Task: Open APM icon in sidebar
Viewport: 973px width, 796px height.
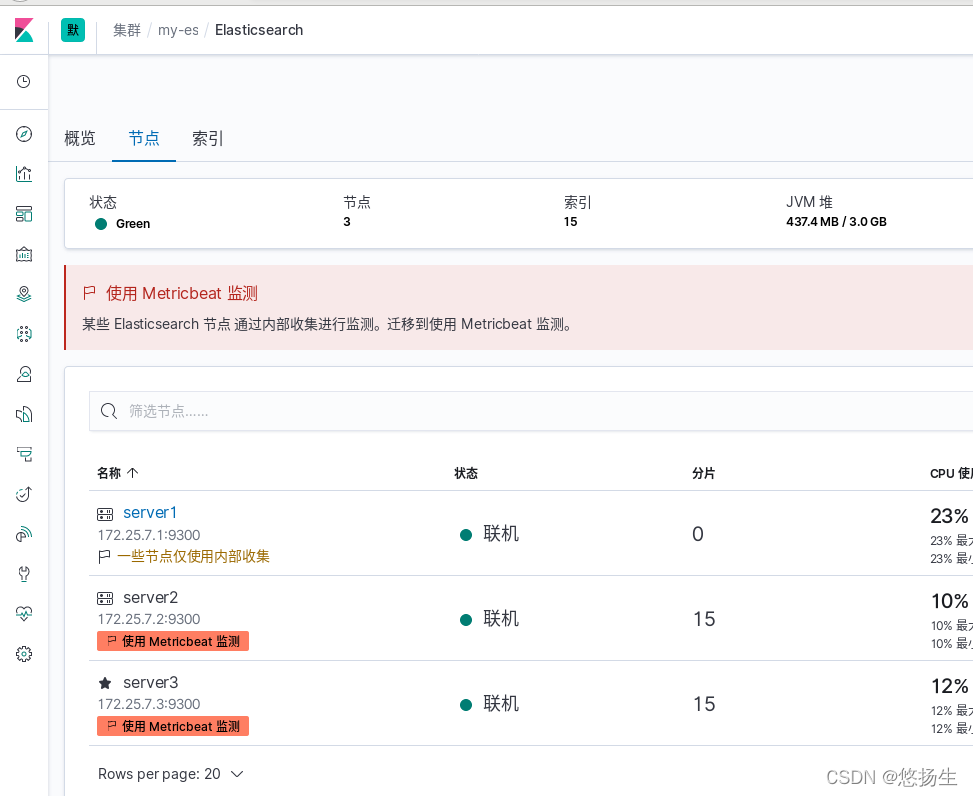Action: [24, 454]
